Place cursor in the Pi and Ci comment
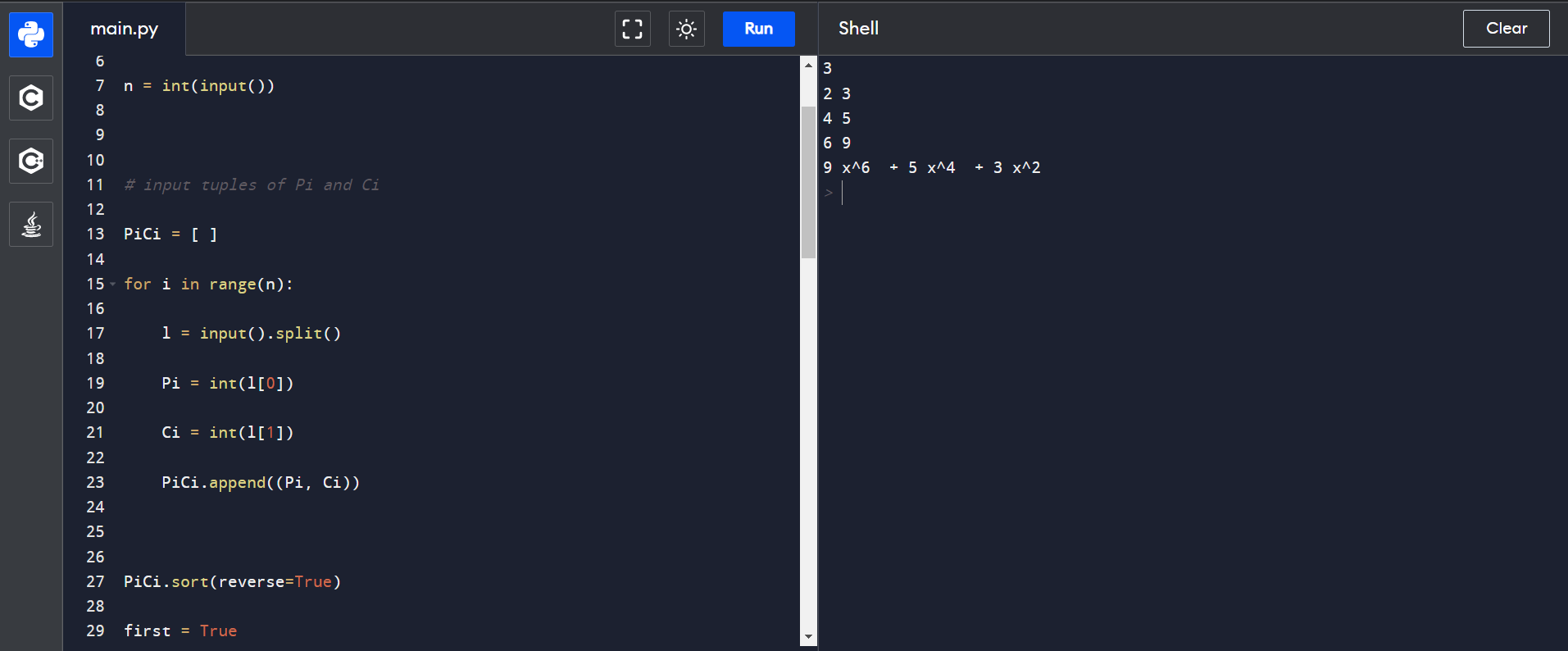The width and height of the screenshot is (1568, 651). [x=251, y=185]
